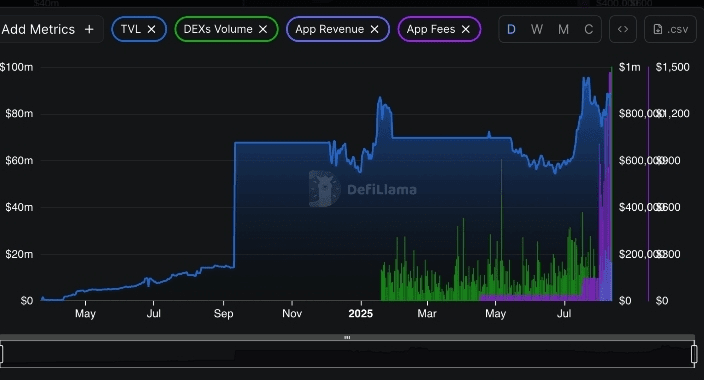Download chart data as .csv
This screenshot has height=380, width=704.
[670, 29]
